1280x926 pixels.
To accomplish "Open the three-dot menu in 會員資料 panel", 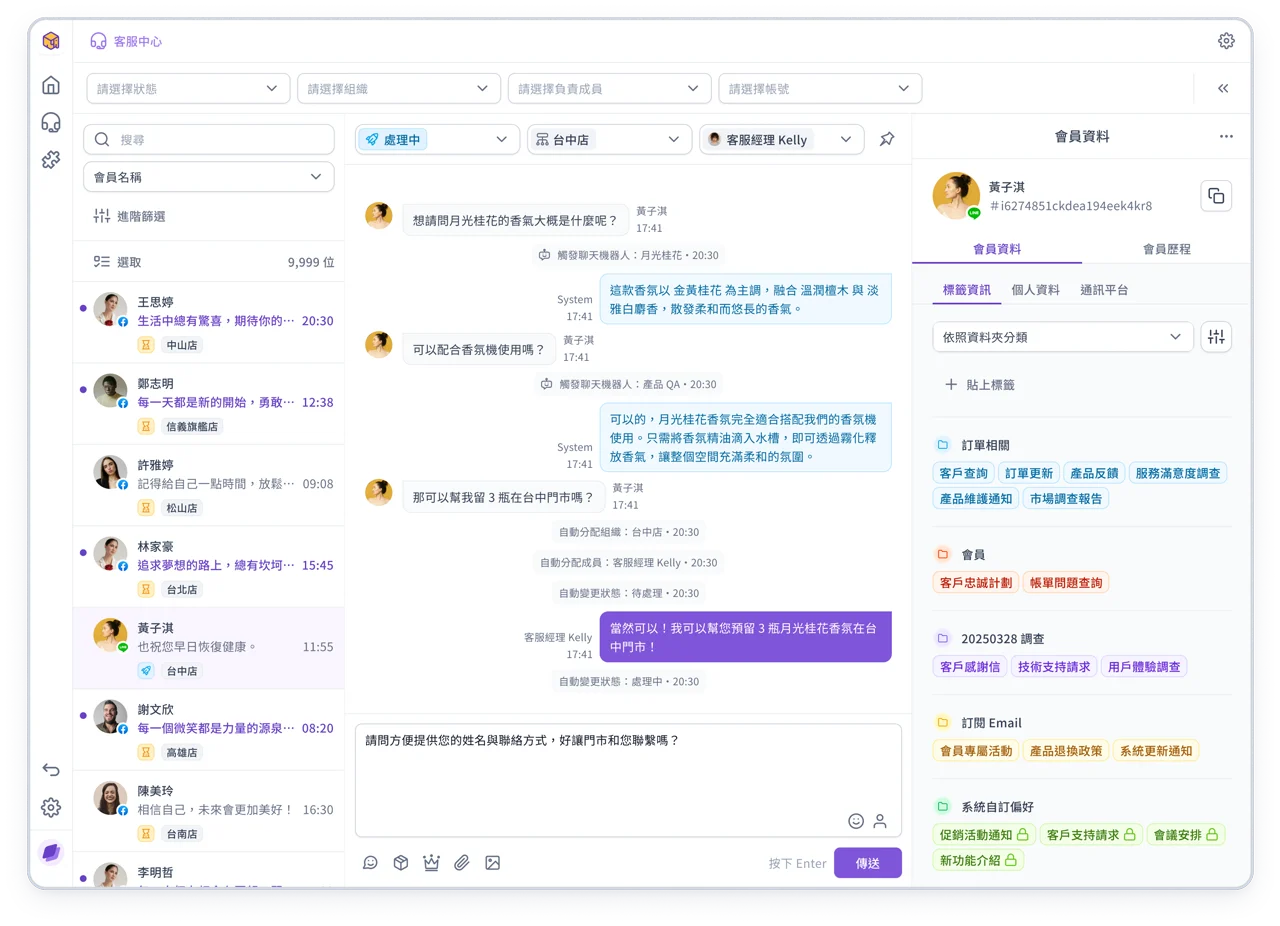I will point(1226,136).
